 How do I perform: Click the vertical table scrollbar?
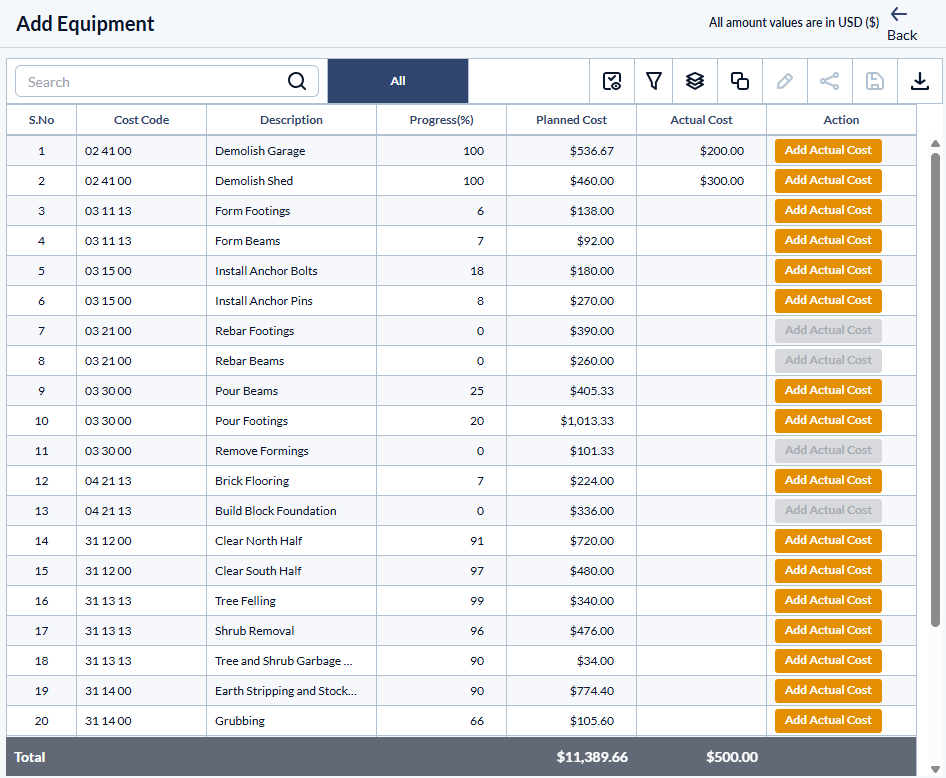[x=935, y=390]
